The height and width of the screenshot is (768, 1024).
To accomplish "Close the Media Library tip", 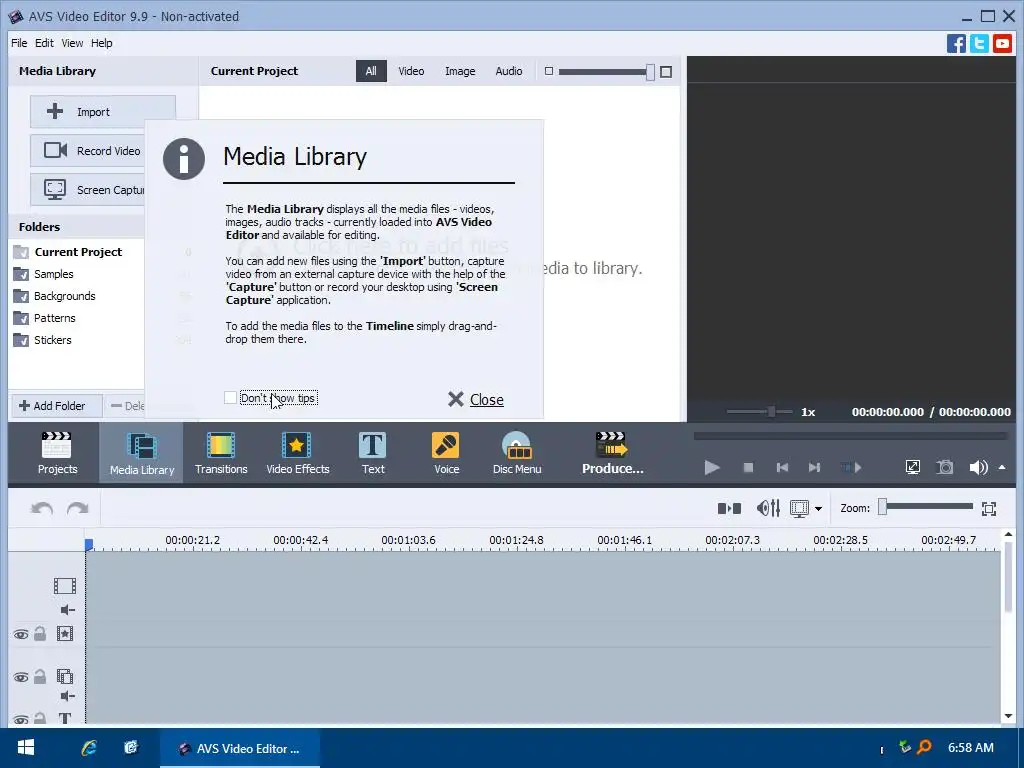I will pos(476,399).
